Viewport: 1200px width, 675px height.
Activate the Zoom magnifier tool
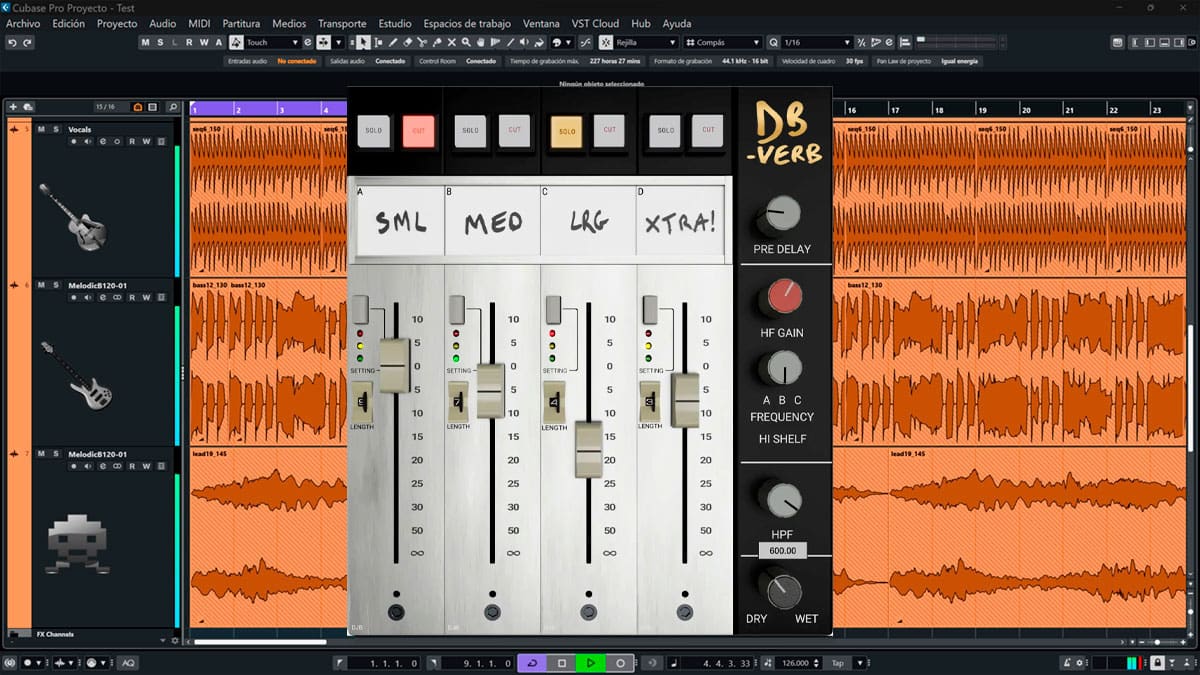(x=467, y=43)
